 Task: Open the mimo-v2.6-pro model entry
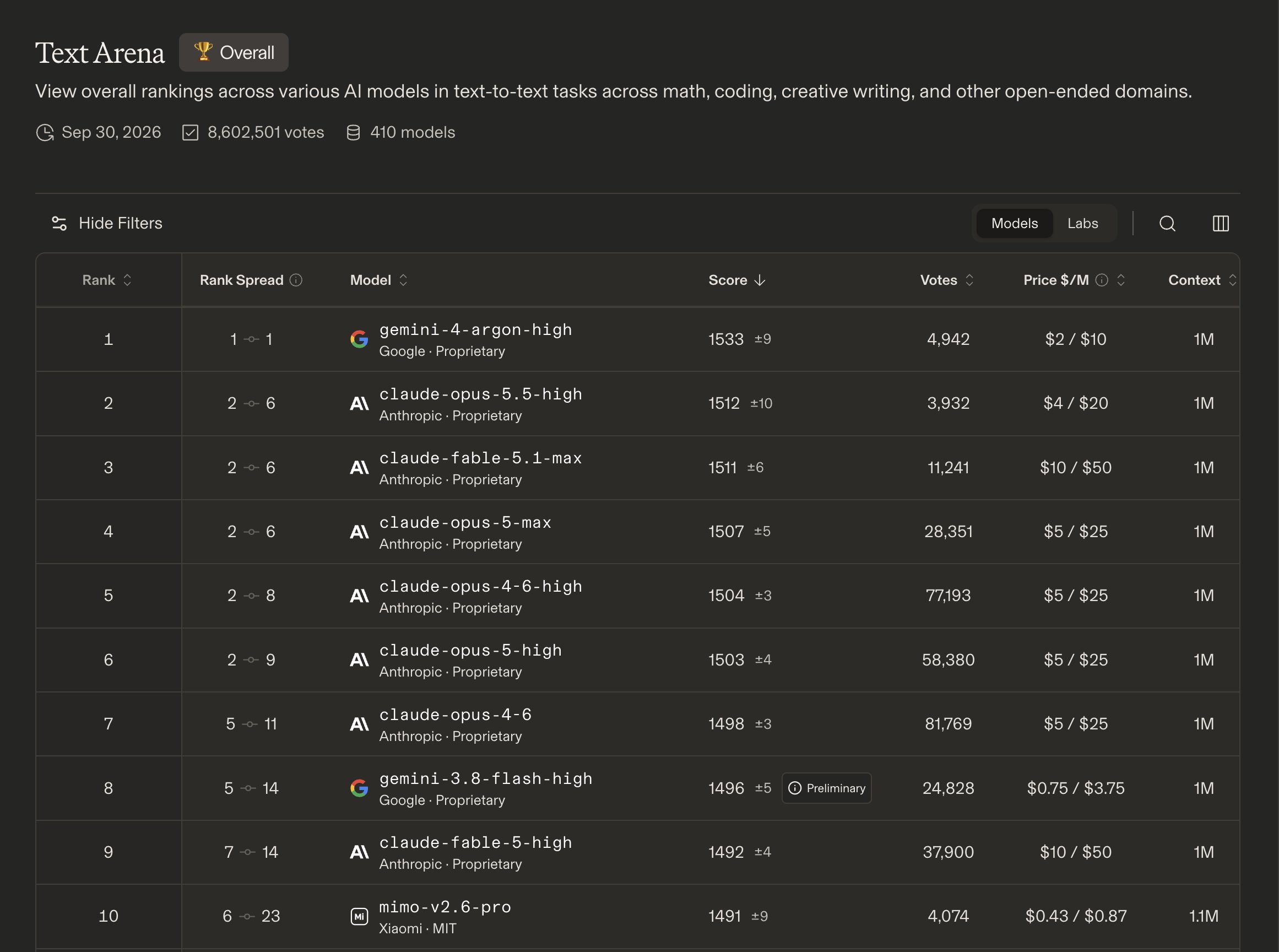pyautogui.click(x=445, y=907)
